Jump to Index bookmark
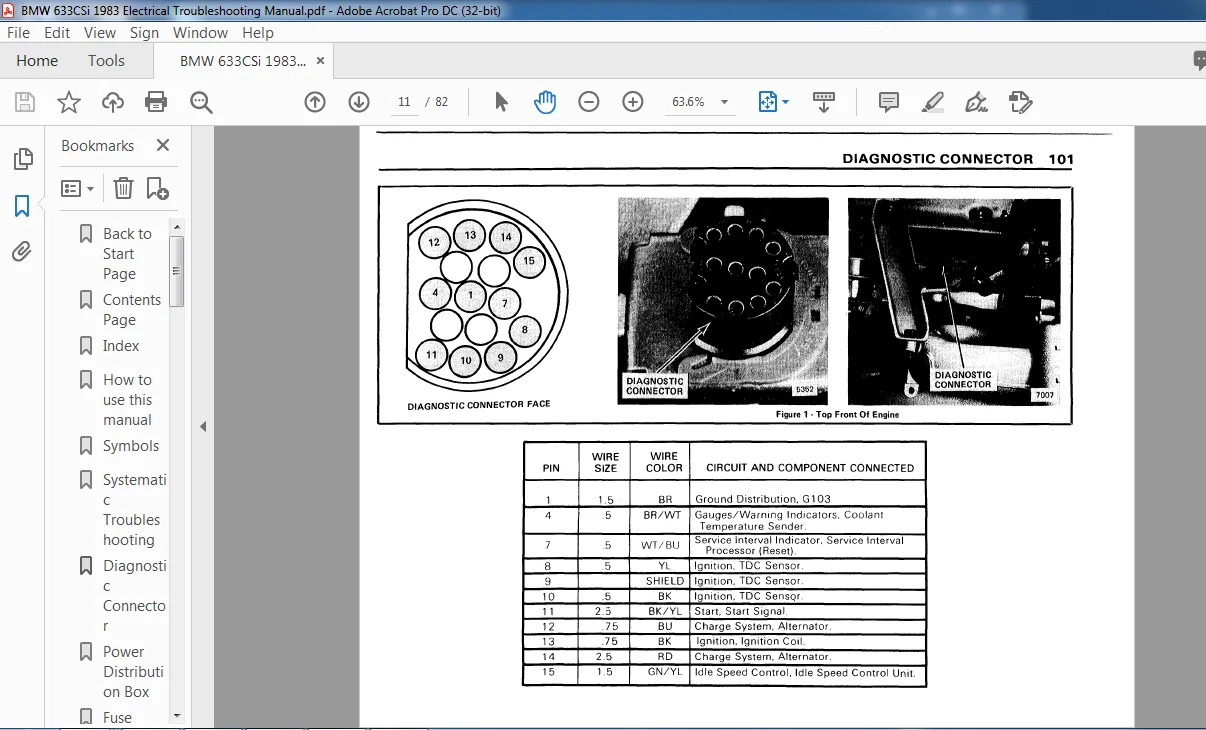1206x730 pixels. (121, 346)
